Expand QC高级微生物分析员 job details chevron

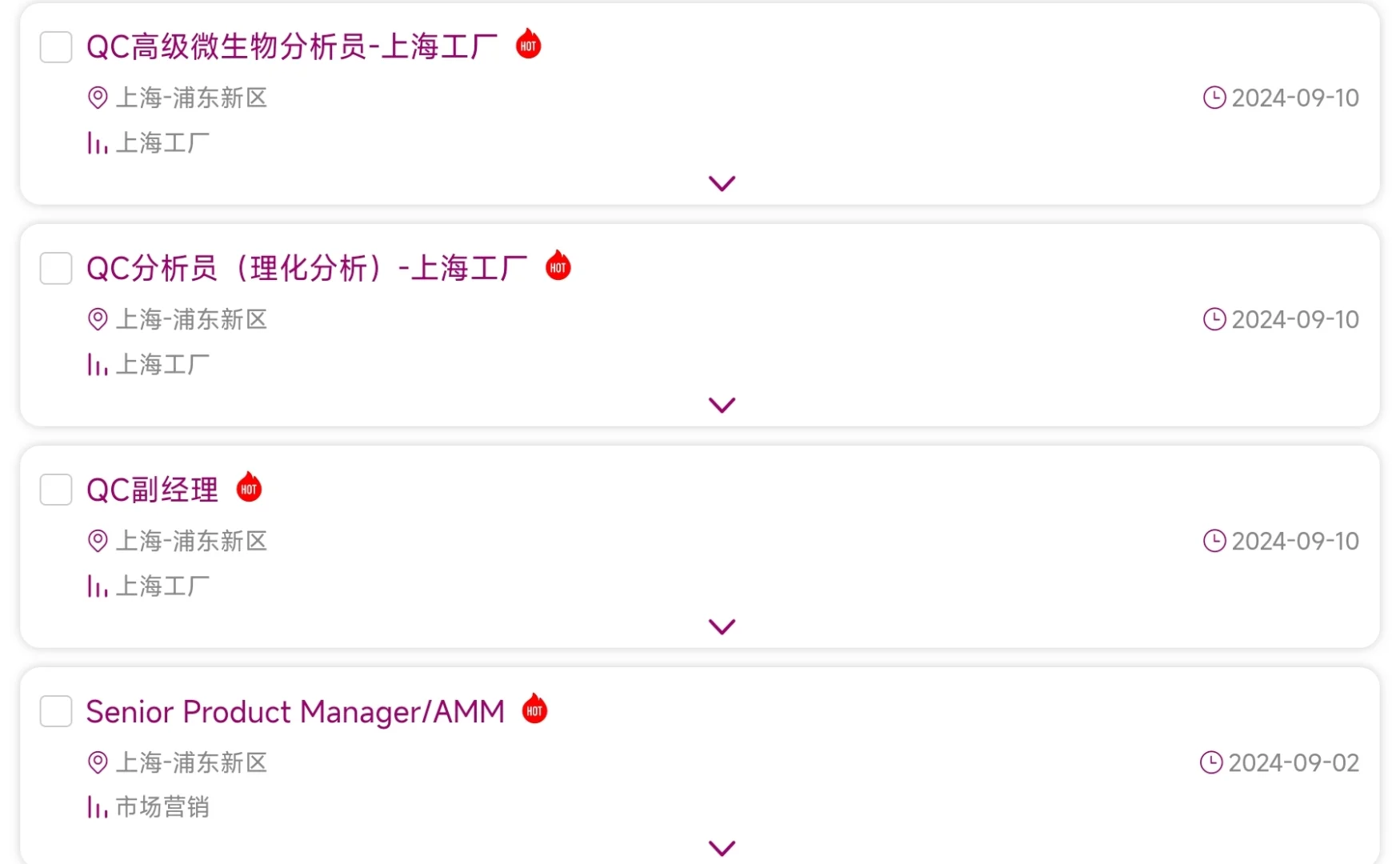(722, 184)
